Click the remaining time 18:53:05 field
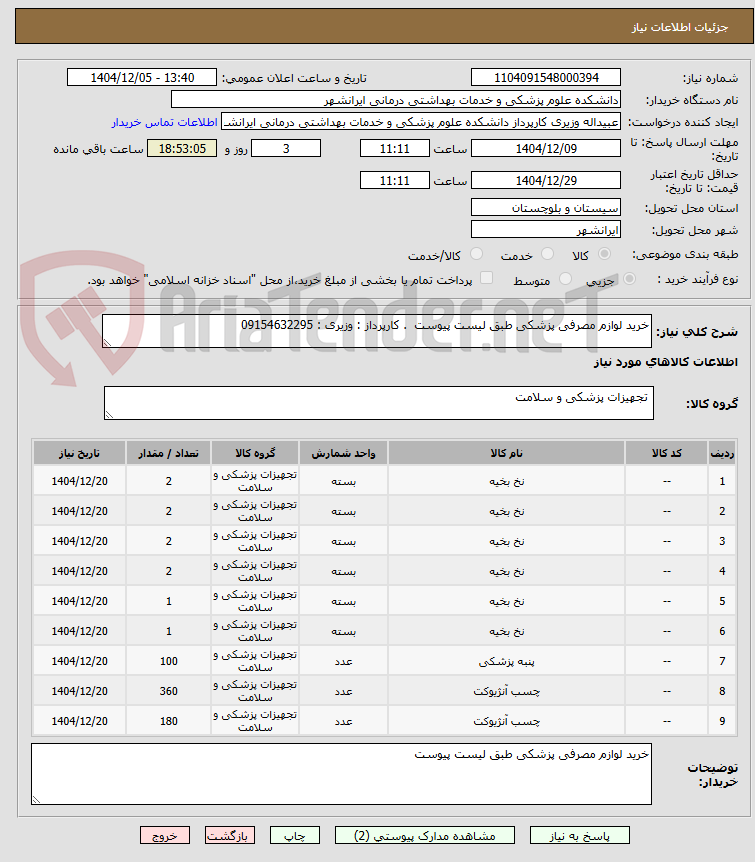Image resolution: width=755 pixels, height=862 pixels. pyautogui.click(x=182, y=148)
